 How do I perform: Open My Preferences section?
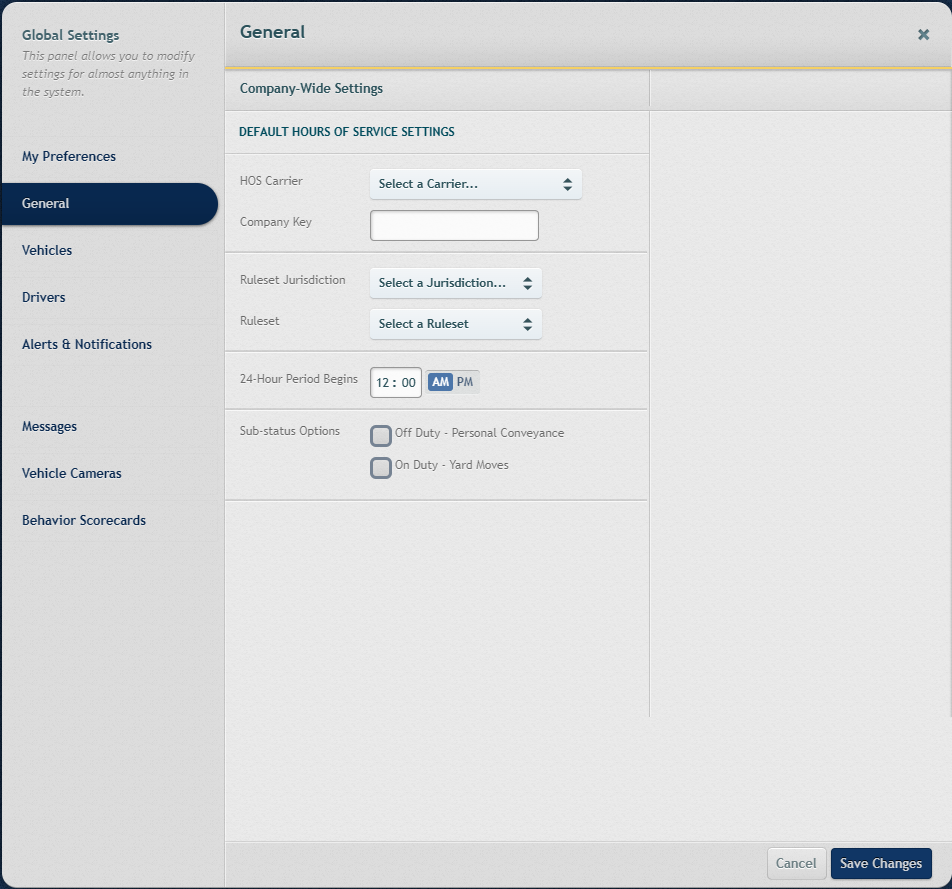coord(68,156)
